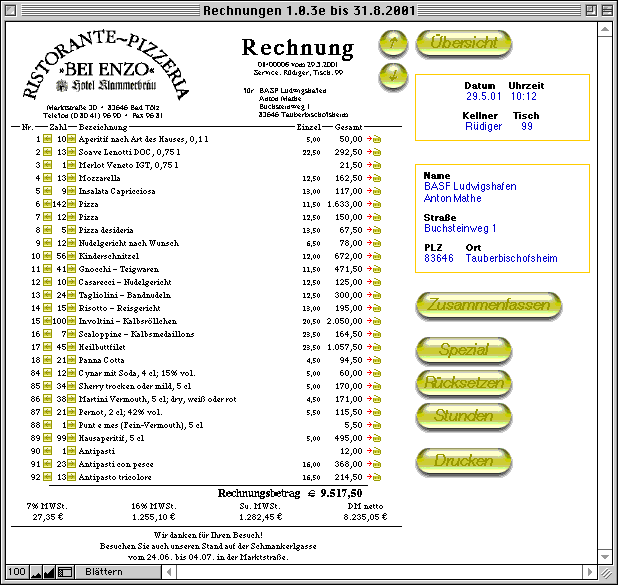This screenshot has width=618, height=585.
Task: Click left arrow icon beside quantity on Mozzarella row
Action: [x=46, y=178]
